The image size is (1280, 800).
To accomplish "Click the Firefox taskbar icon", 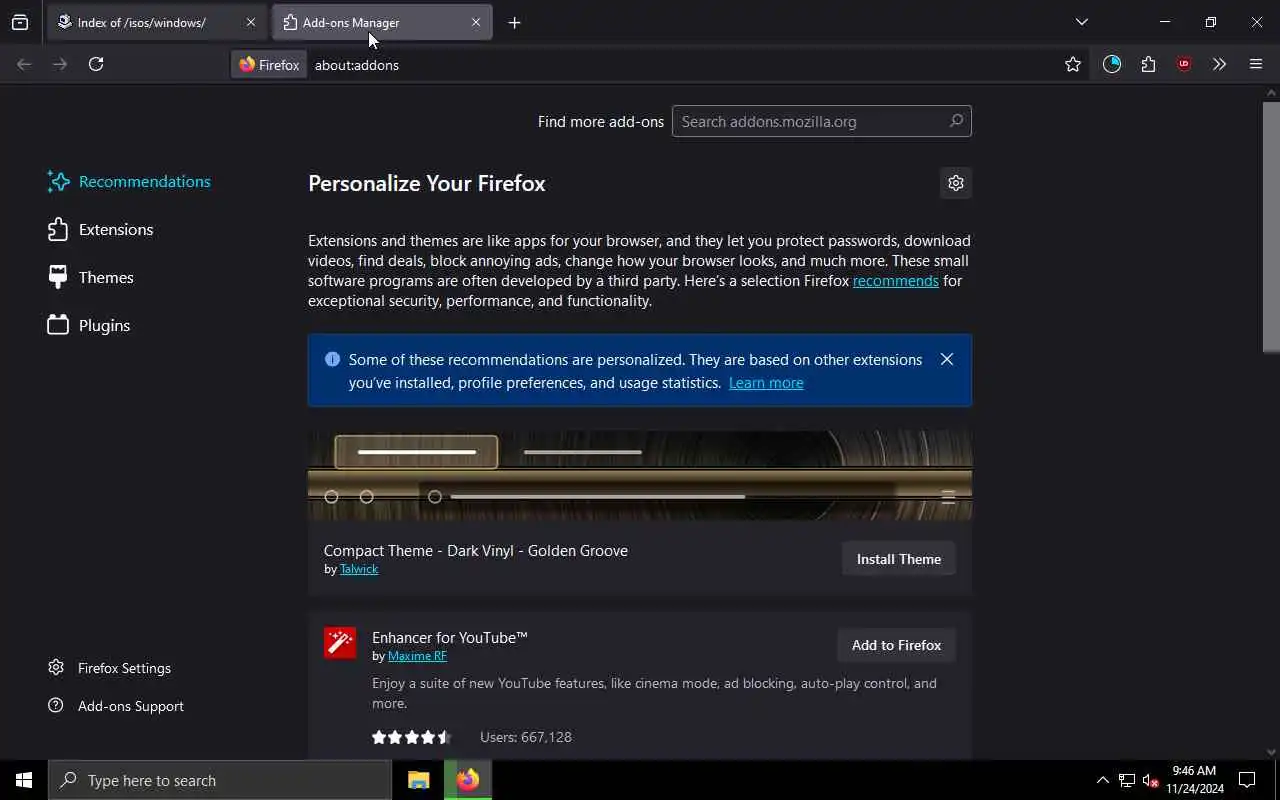I will point(468,780).
